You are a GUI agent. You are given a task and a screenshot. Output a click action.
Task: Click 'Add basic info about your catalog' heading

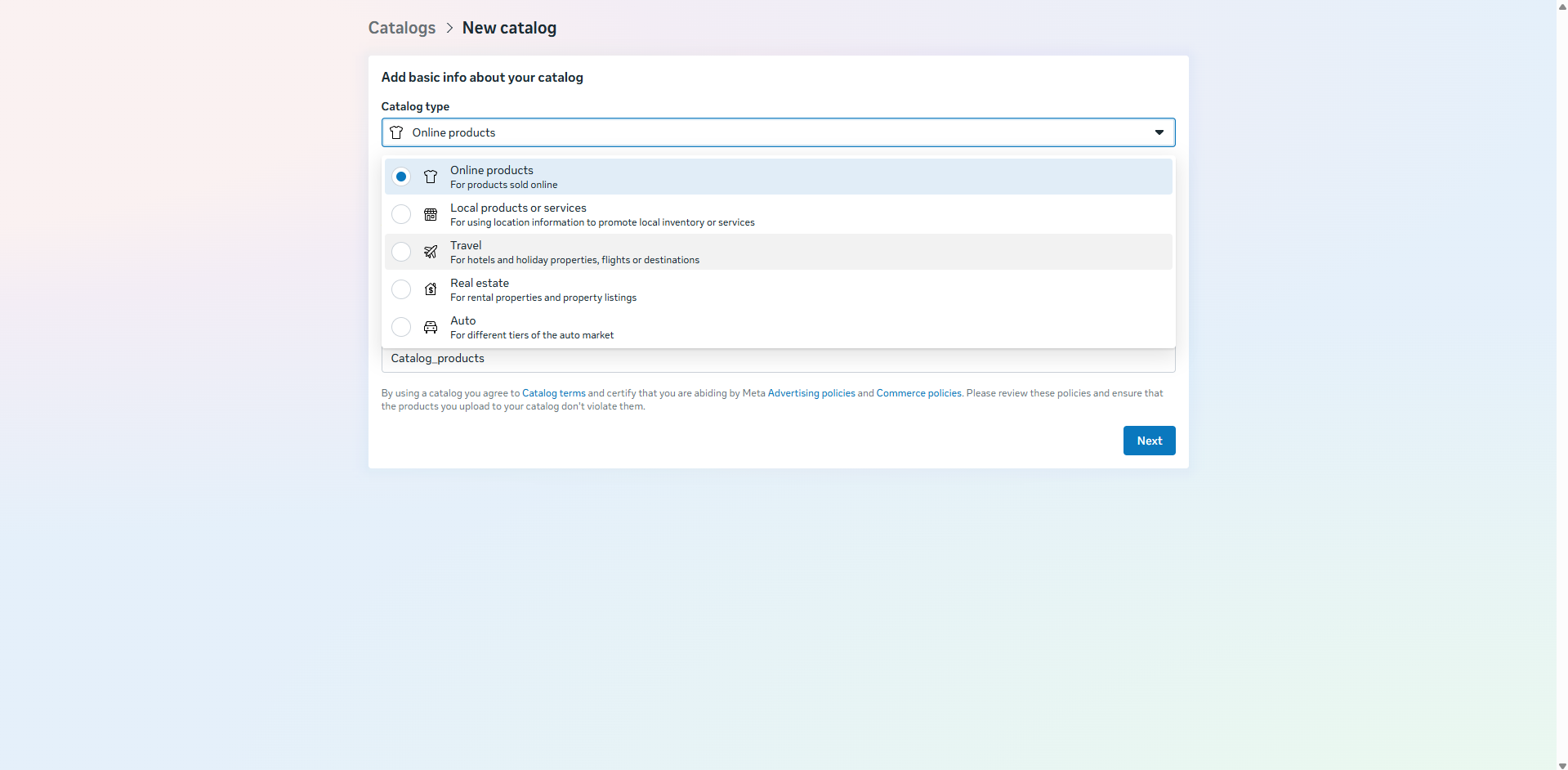point(482,77)
